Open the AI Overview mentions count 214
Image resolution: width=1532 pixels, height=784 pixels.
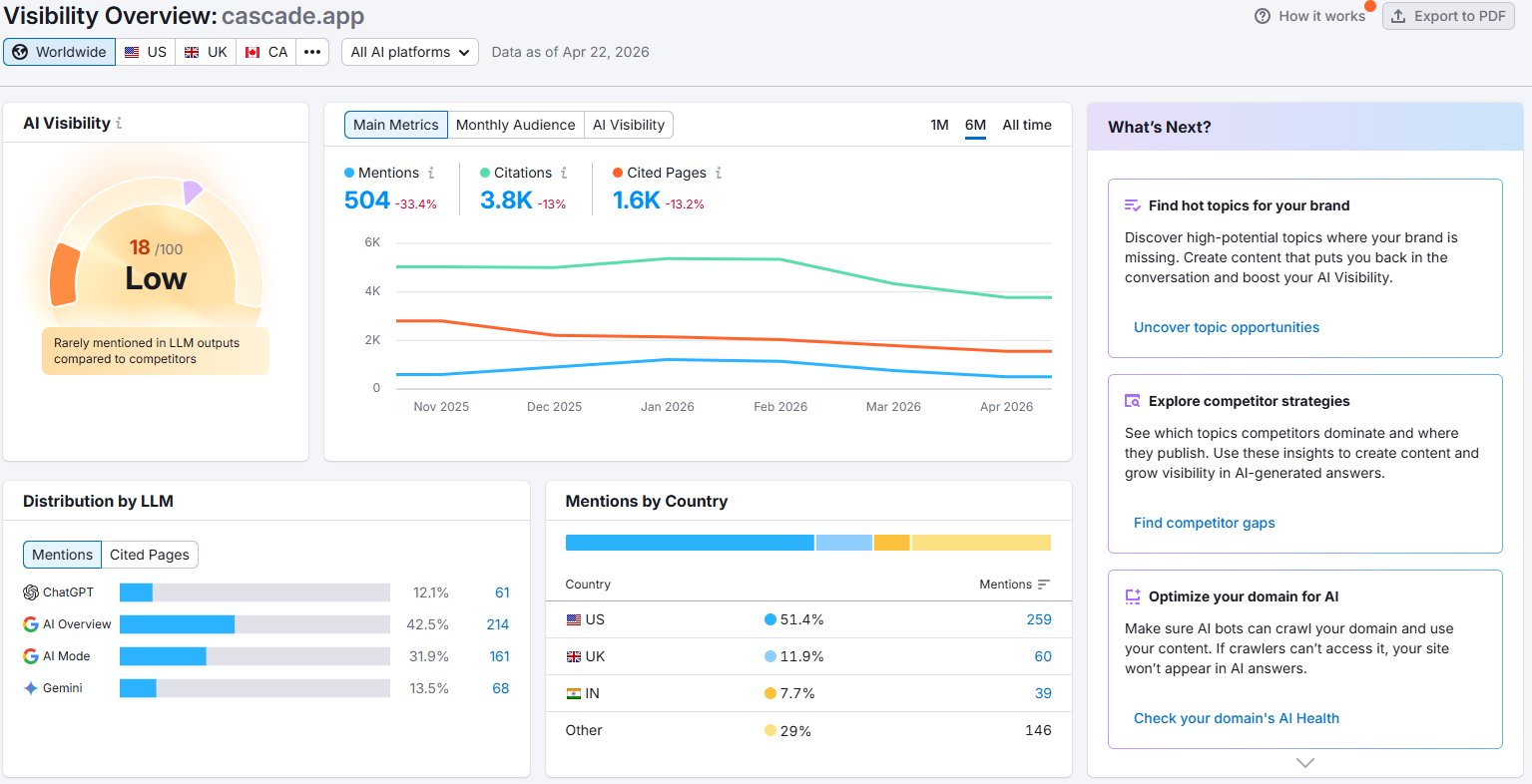point(498,624)
